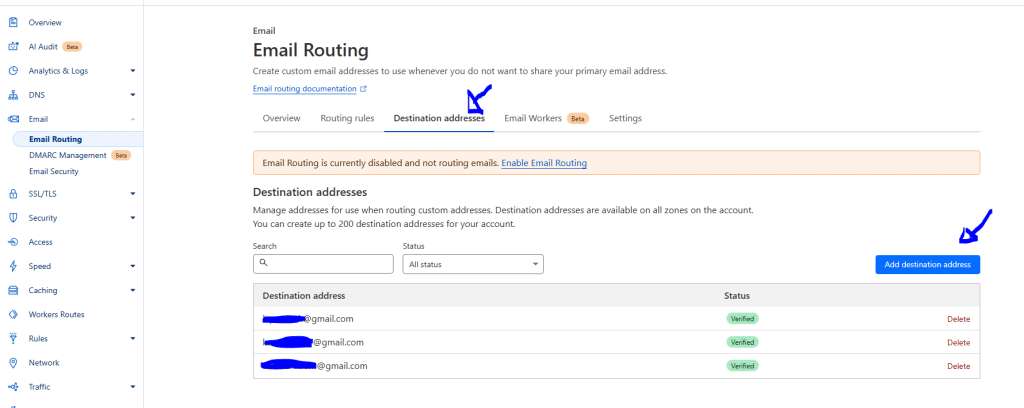This screenshot has width=1024, height=408.
Task: Click the Analytics & Logs clock icon
Action: click(x=13, y=71)
